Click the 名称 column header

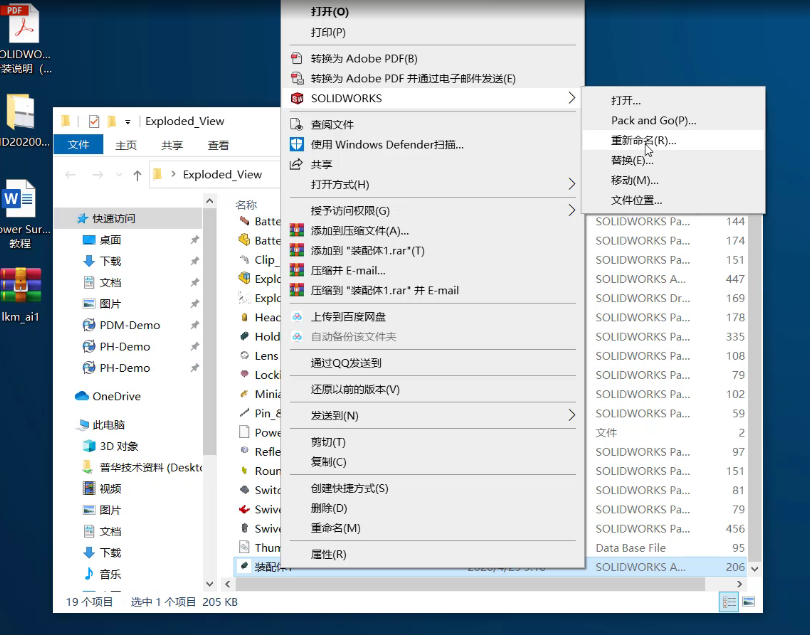tap(246, 205)
